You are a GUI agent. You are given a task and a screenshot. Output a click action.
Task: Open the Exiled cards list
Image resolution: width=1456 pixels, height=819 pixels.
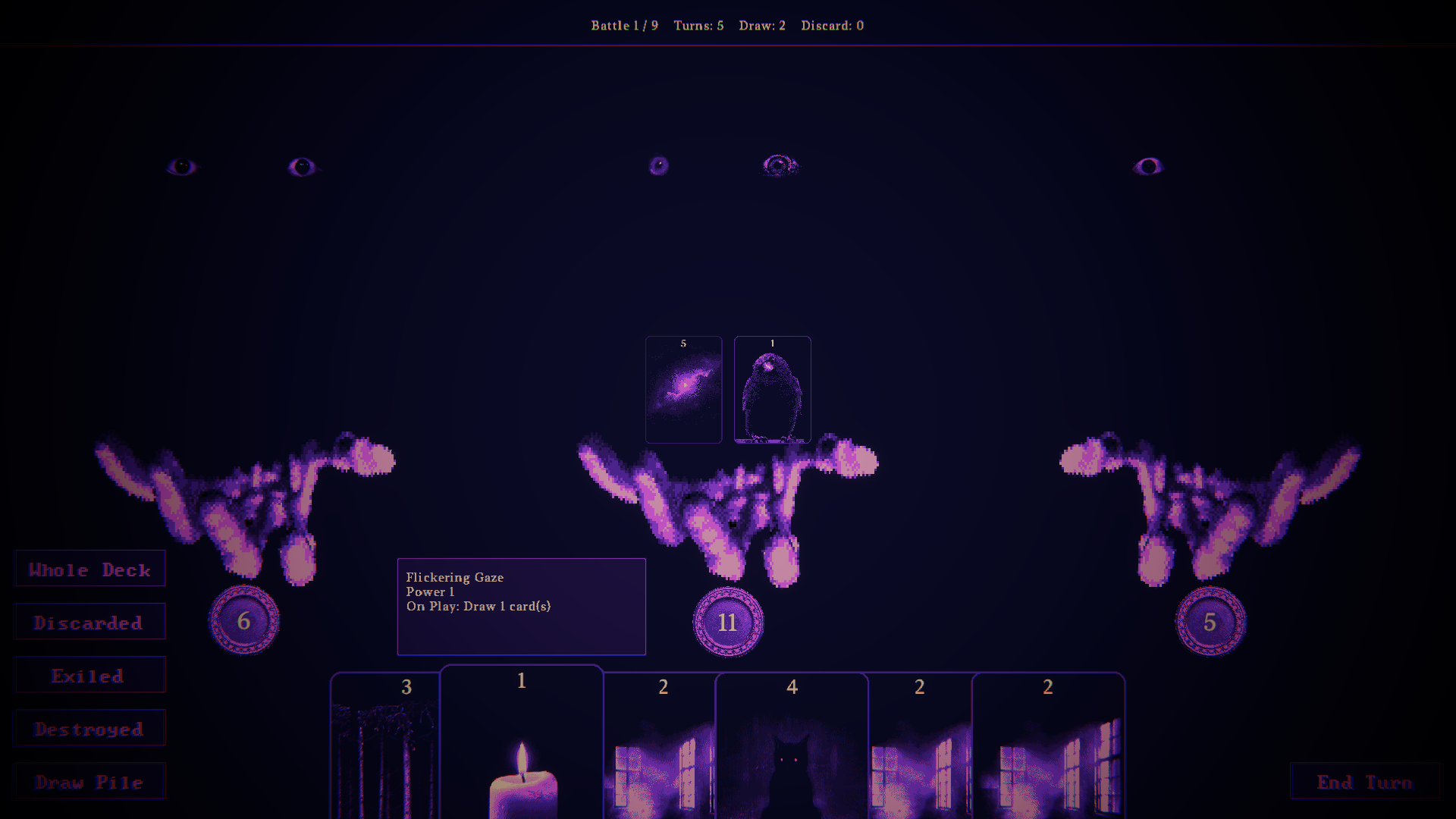[x=89, y=675]
